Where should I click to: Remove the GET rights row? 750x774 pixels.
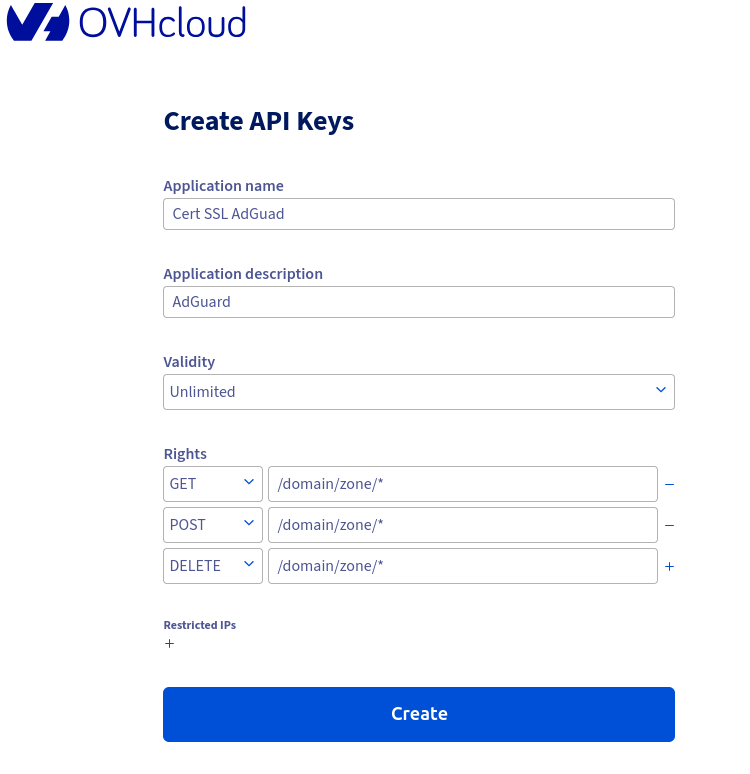669,484
